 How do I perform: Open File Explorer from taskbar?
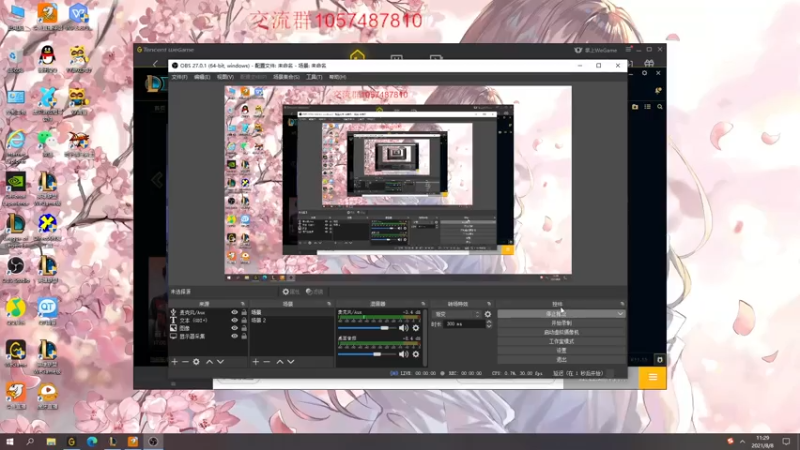pos(51,441)
